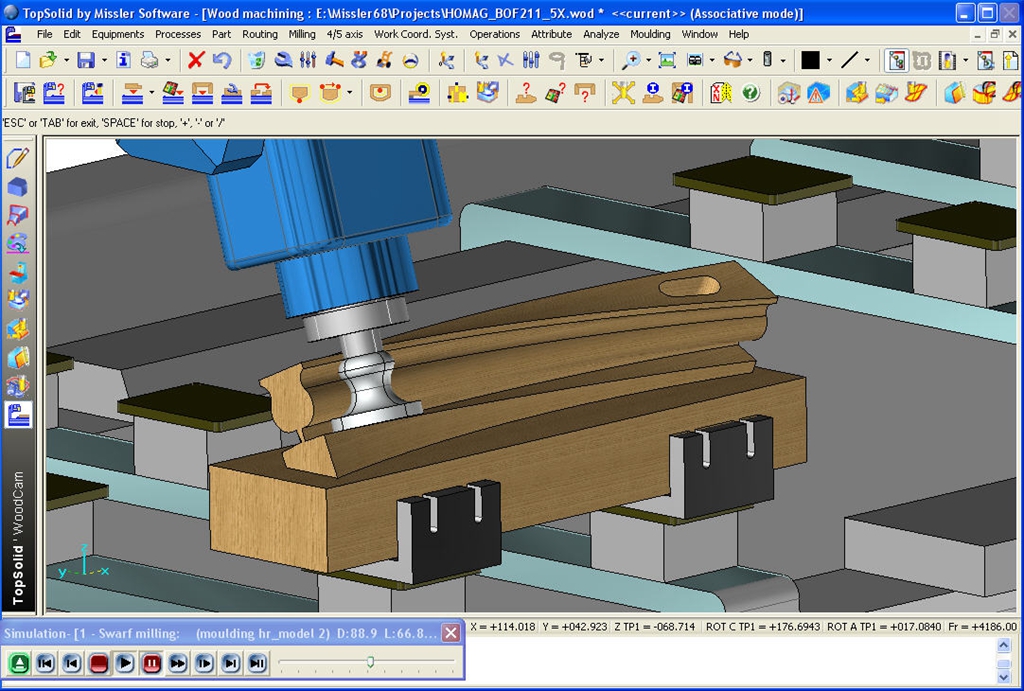1024x691 pixels.
Task: Click the XN tool list icon
Action: coord(721,93)
